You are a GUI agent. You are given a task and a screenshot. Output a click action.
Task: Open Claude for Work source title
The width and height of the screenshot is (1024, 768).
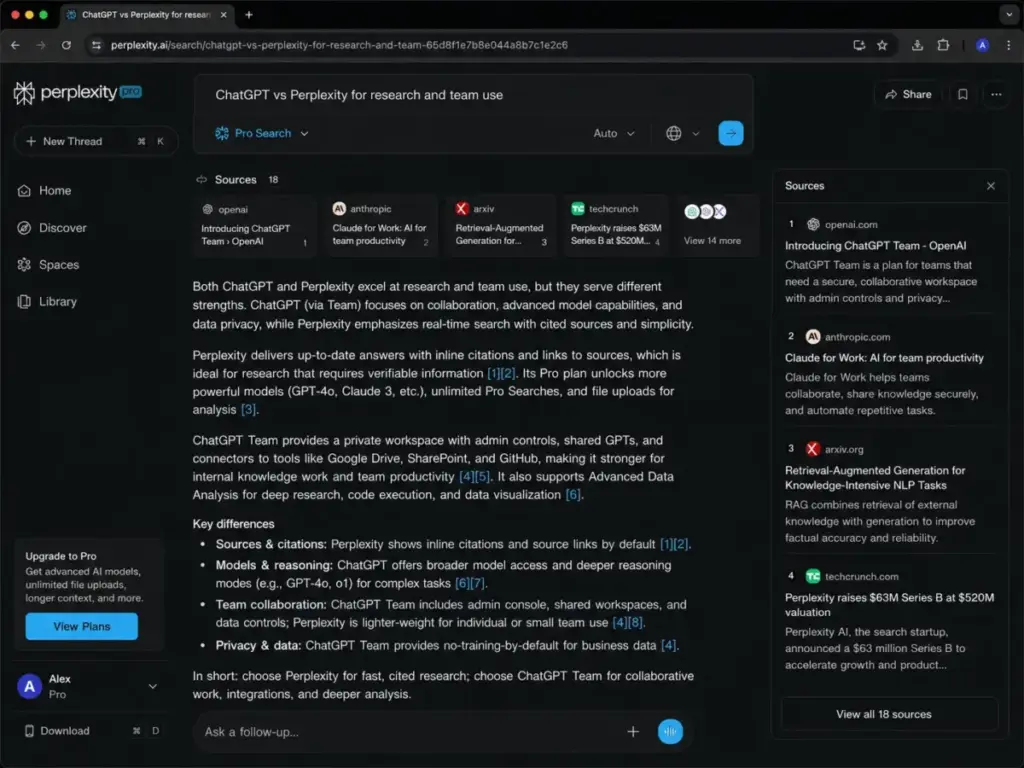884,358
